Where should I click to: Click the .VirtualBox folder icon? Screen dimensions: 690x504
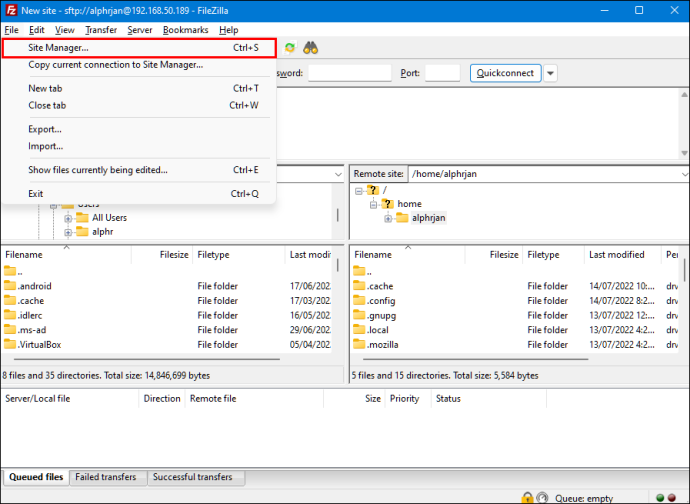(x=10, y=344)
